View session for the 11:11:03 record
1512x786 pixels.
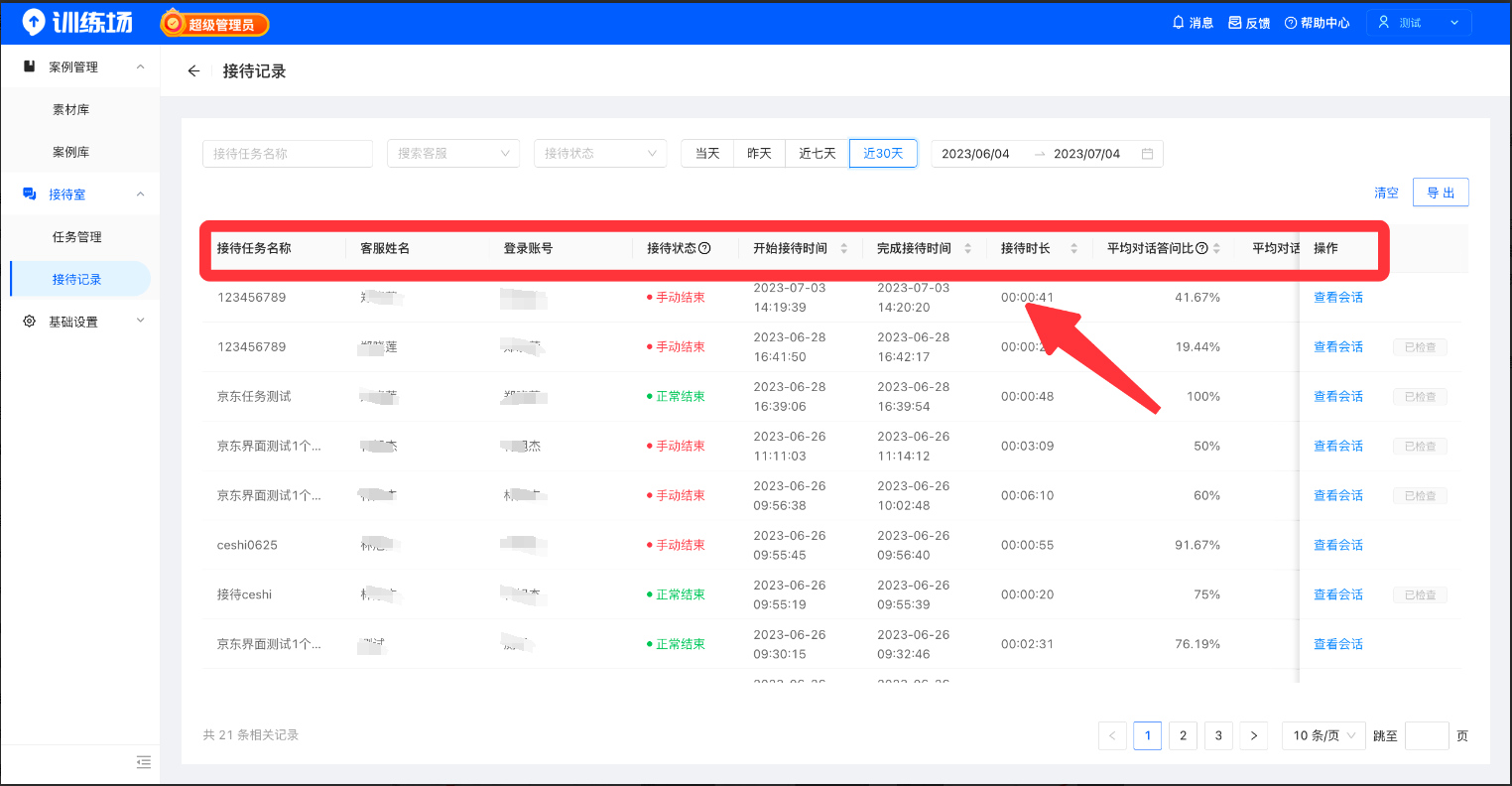click(x=1338, y=447)
